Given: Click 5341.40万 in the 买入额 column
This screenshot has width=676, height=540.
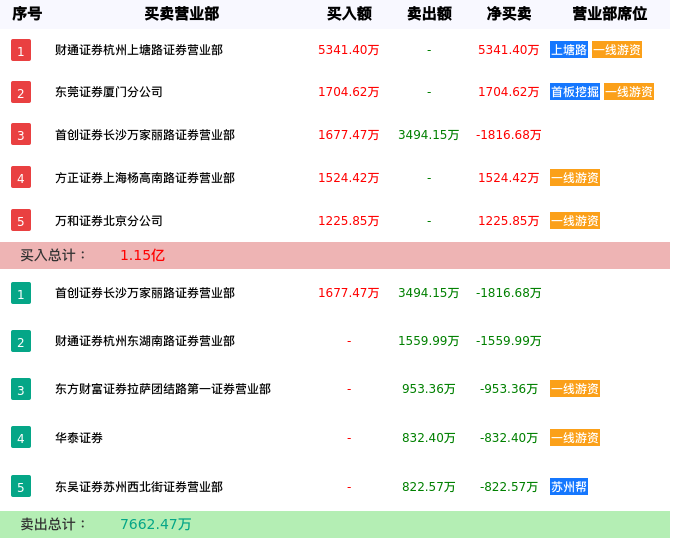Looking at the screenshot, I should click(349, 50).
